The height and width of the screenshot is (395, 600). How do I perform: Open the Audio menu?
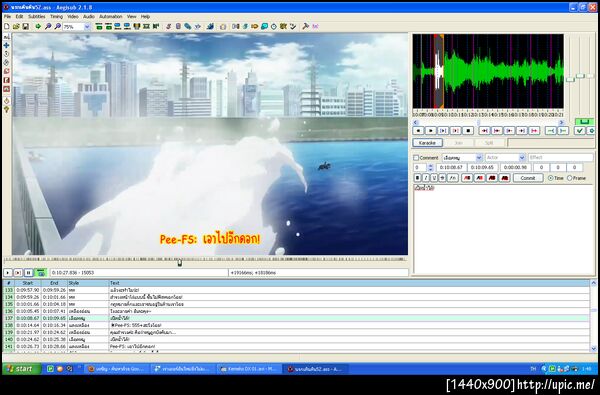pyautogui.click(x=89, y=17)
